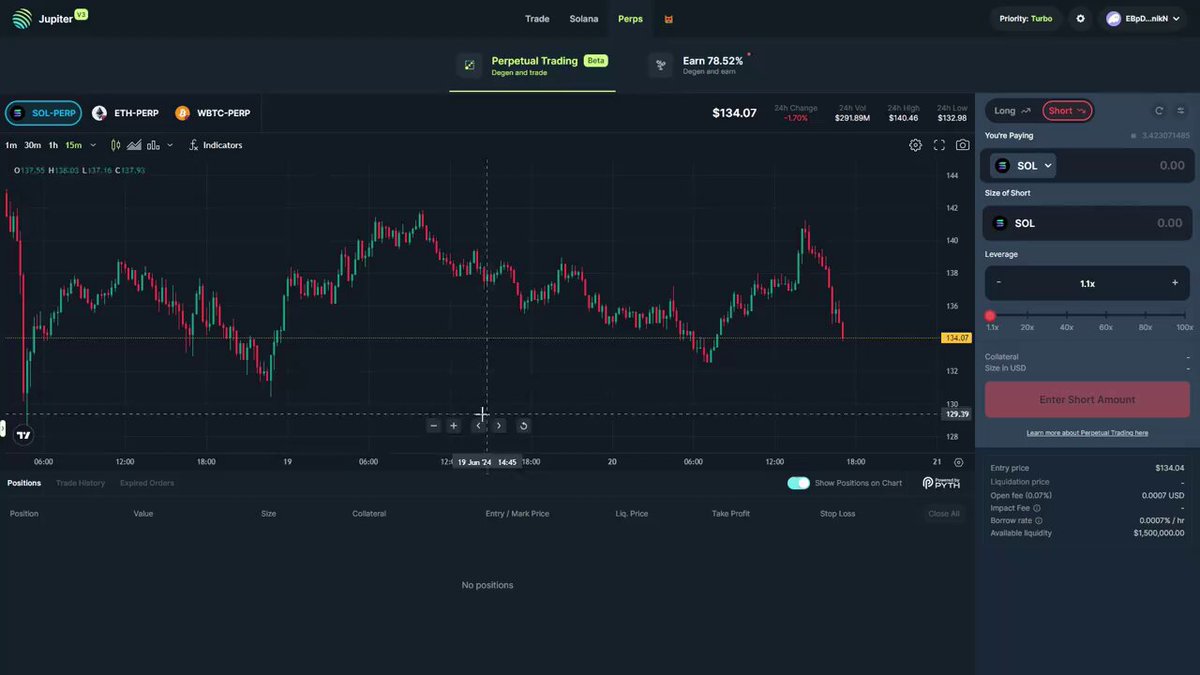The height and width of the screenshot is (675, 1200).
Task: Open Indicators menu
Action: (x=215, y=145)
